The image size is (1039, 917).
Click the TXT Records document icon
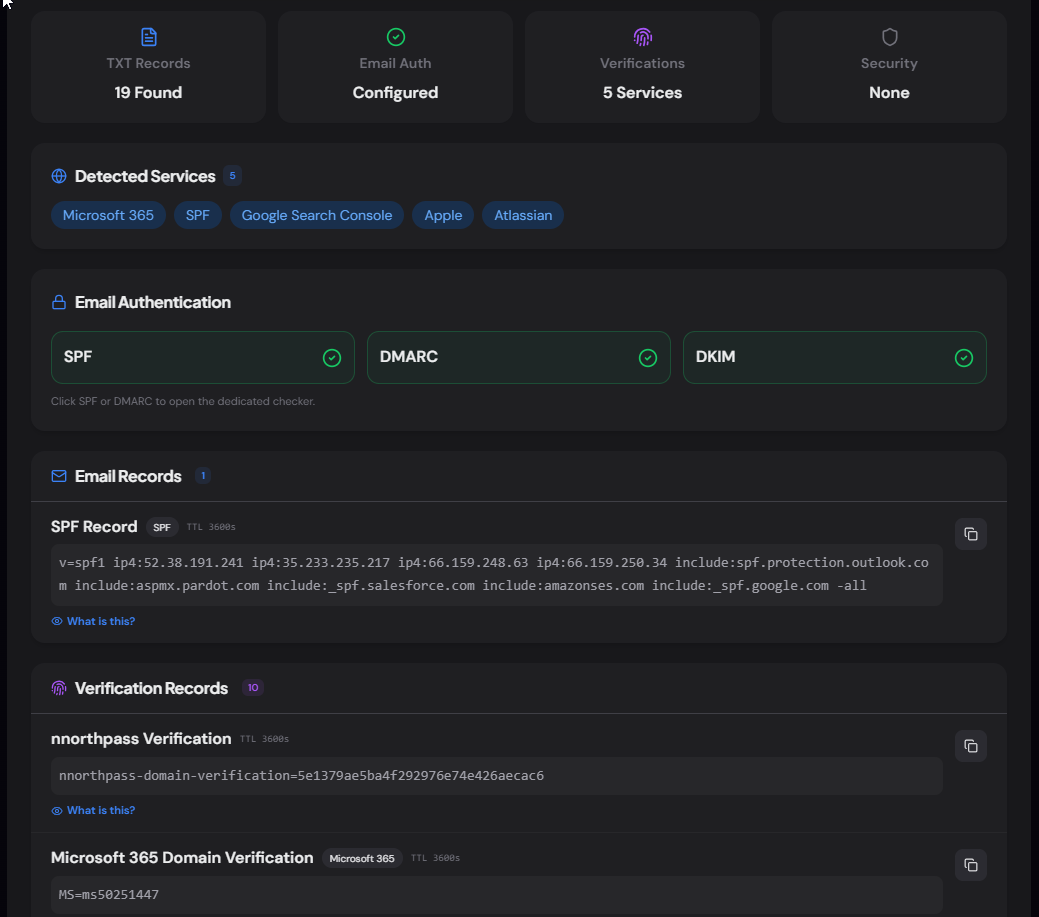coord(148,37)
